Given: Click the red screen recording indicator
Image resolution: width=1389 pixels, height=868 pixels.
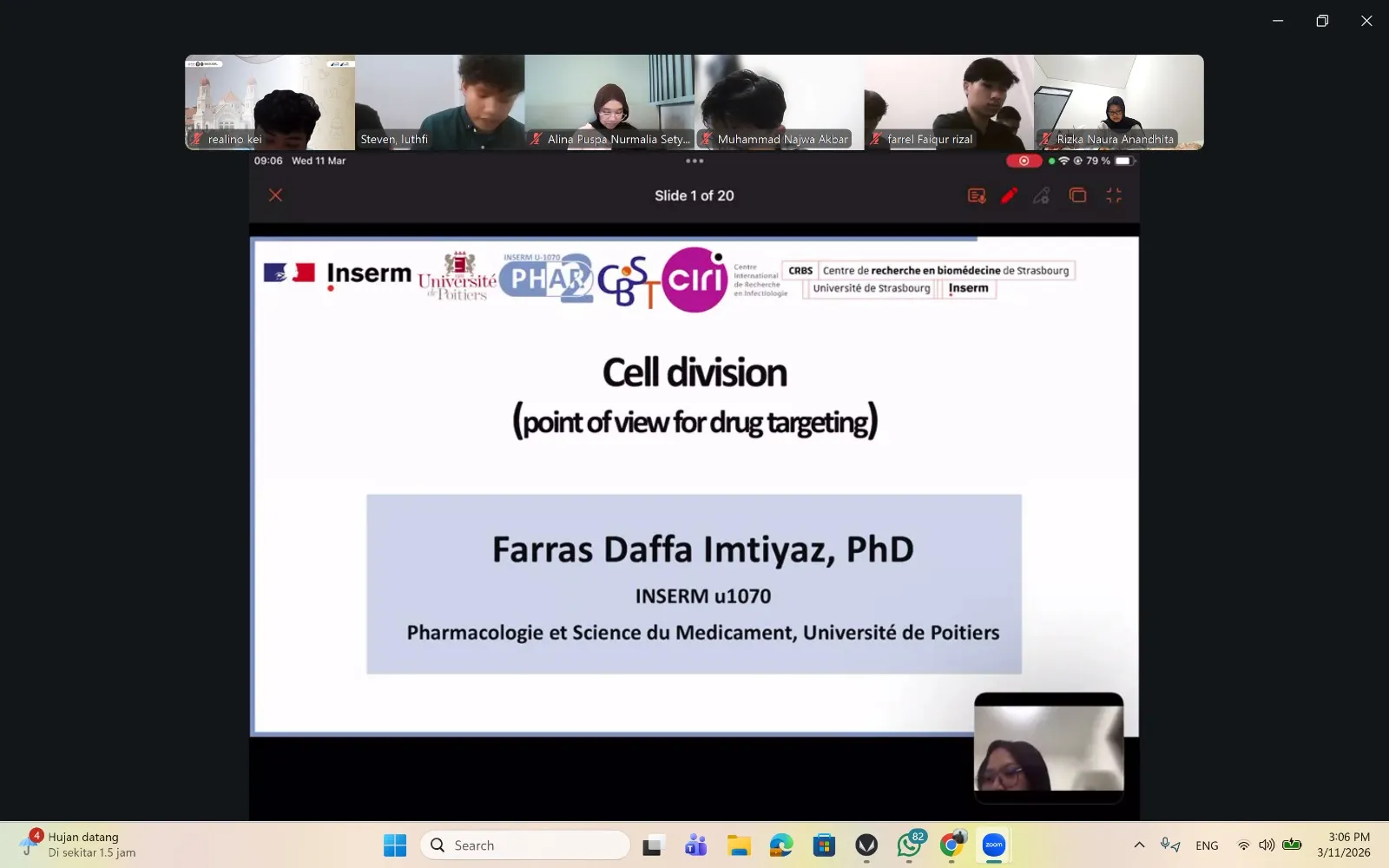Looking at the screenshot, I should (1024, 161).
